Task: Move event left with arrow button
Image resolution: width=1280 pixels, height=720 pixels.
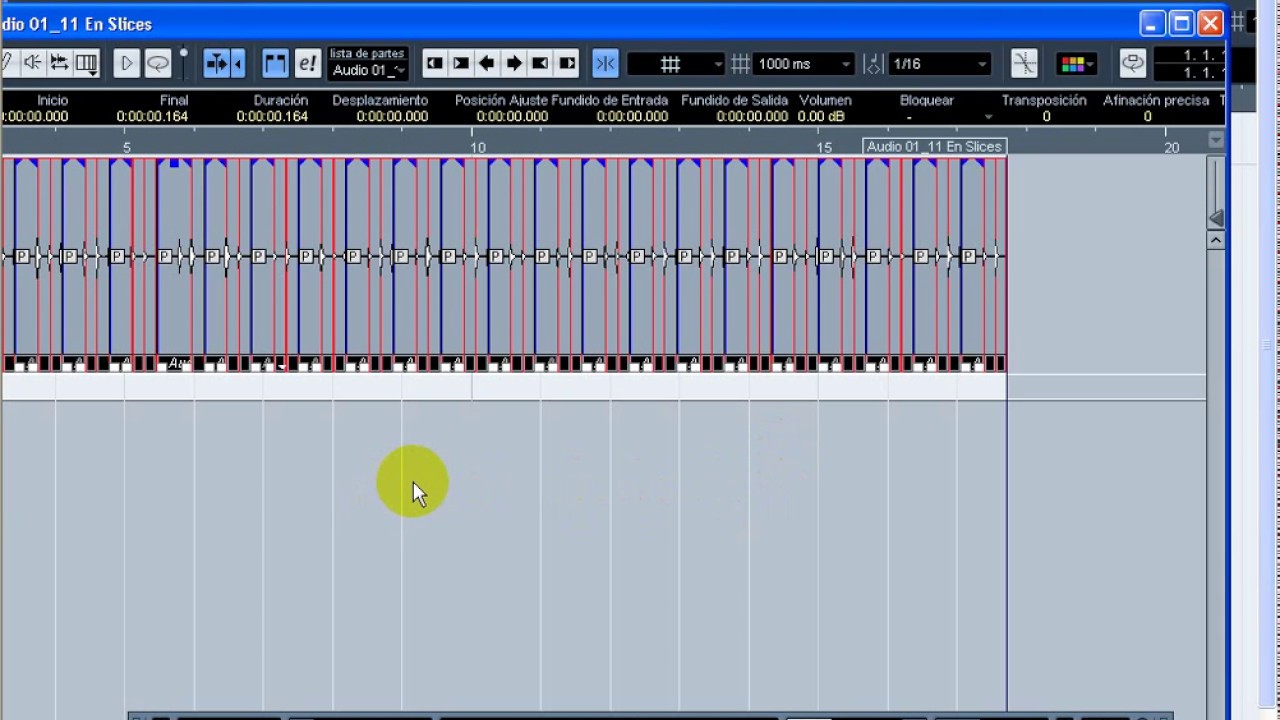Action: pos(487,63)
